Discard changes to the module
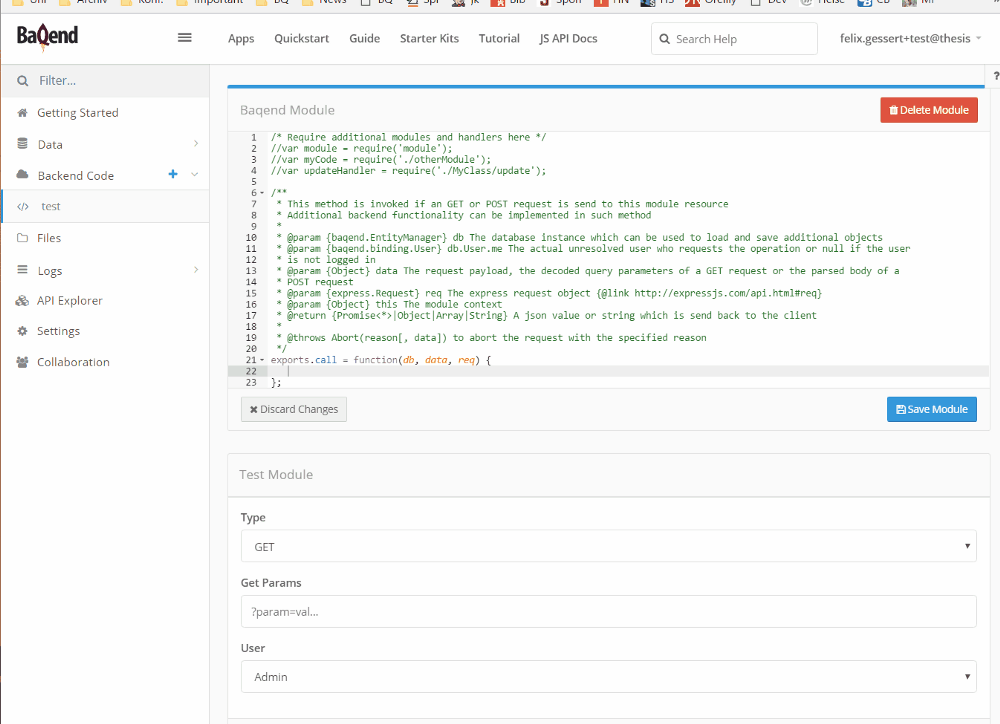1000x724 pixels. pos(294,409)
